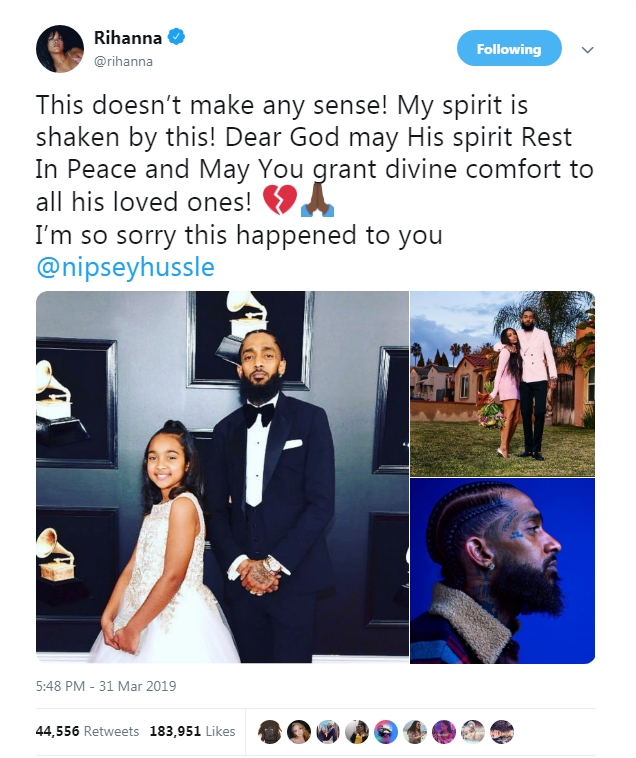
Task: Click the blue verified badge
Action: (176, 38)
